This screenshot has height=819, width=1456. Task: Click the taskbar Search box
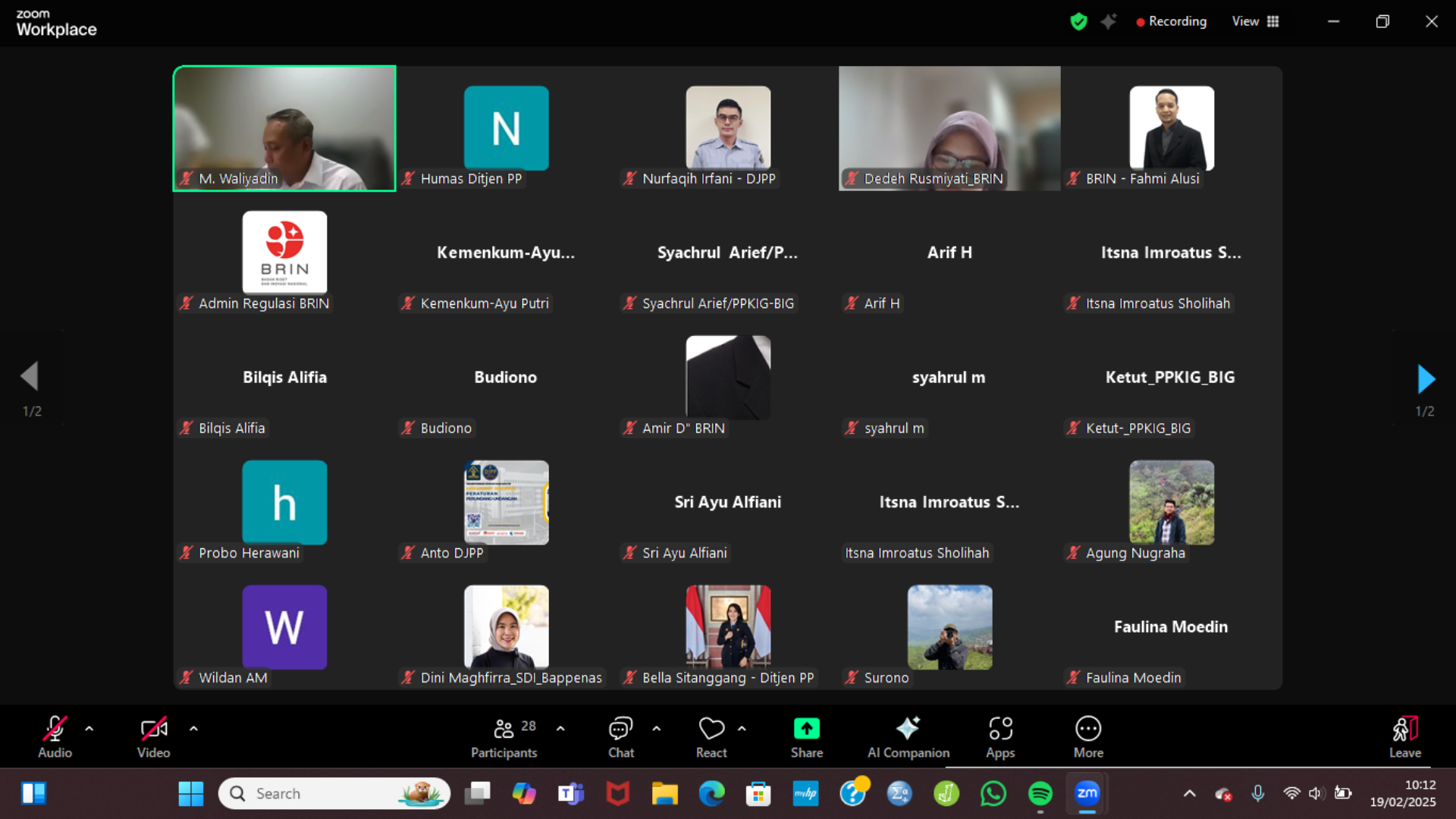(x=334, y=794)
